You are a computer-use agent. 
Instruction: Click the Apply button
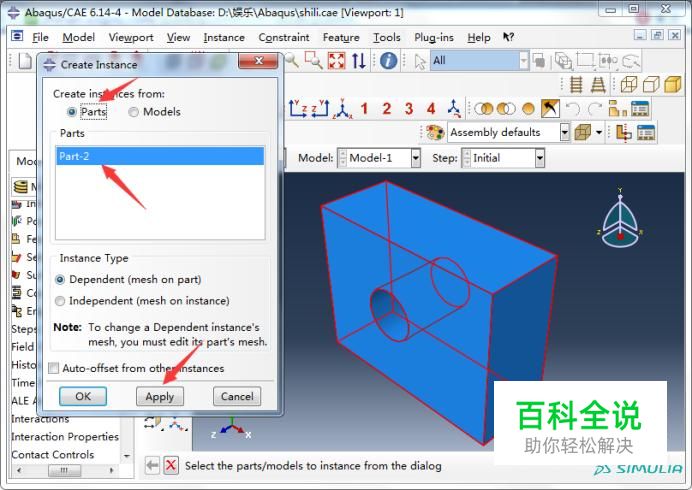[x=160, y=396]
